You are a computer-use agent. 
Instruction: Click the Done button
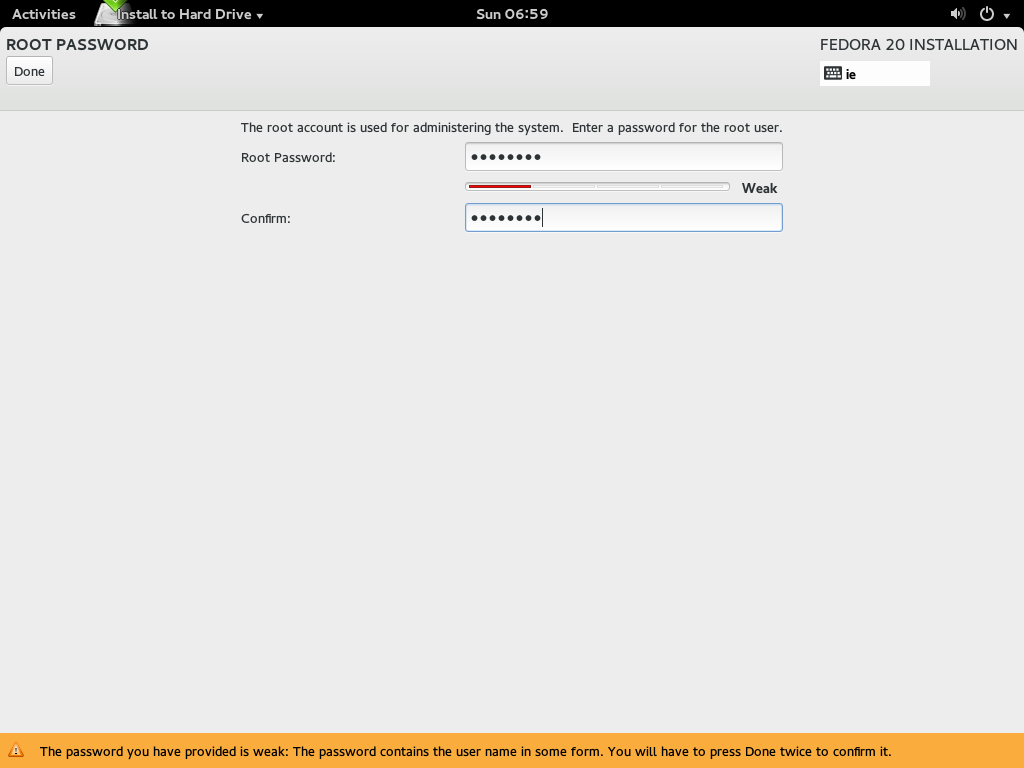point(29,71)
